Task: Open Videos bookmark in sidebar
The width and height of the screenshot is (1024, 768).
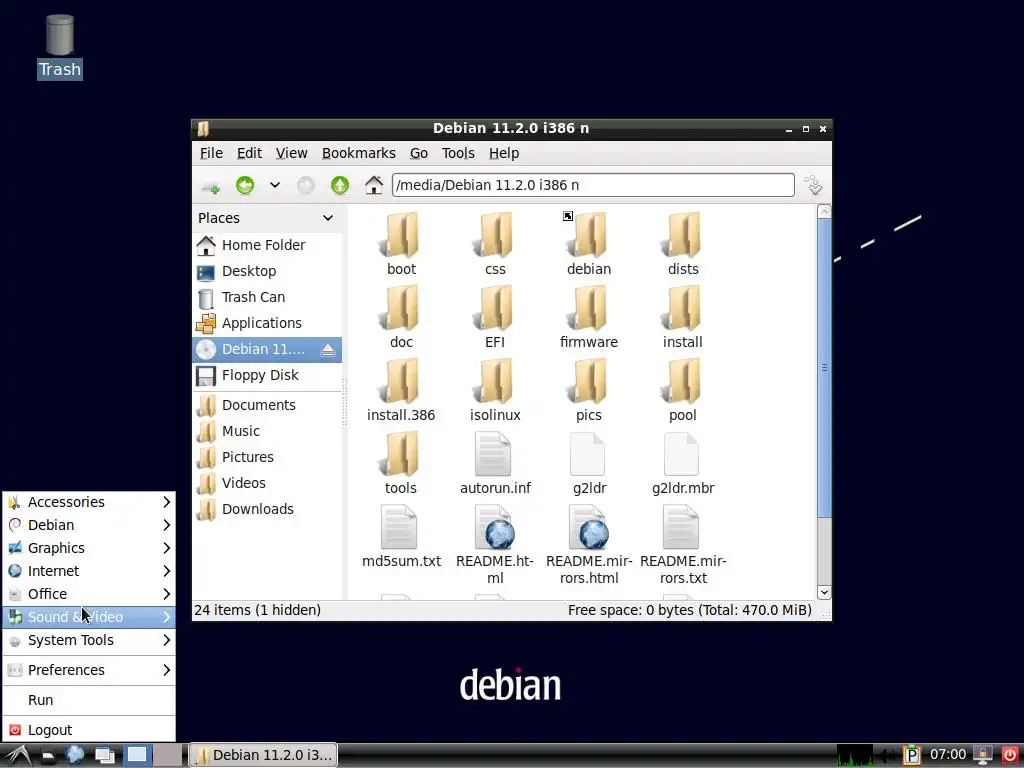Action: 267,483
